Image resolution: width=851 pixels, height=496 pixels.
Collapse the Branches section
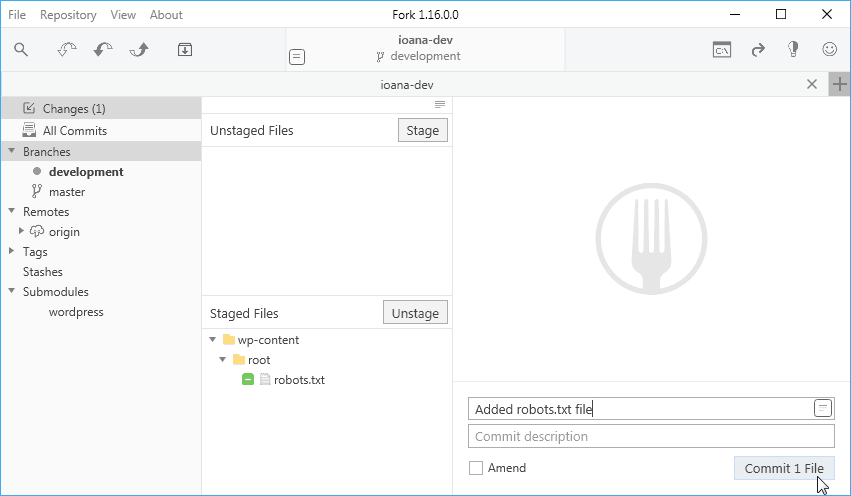[x=11, y=151]
